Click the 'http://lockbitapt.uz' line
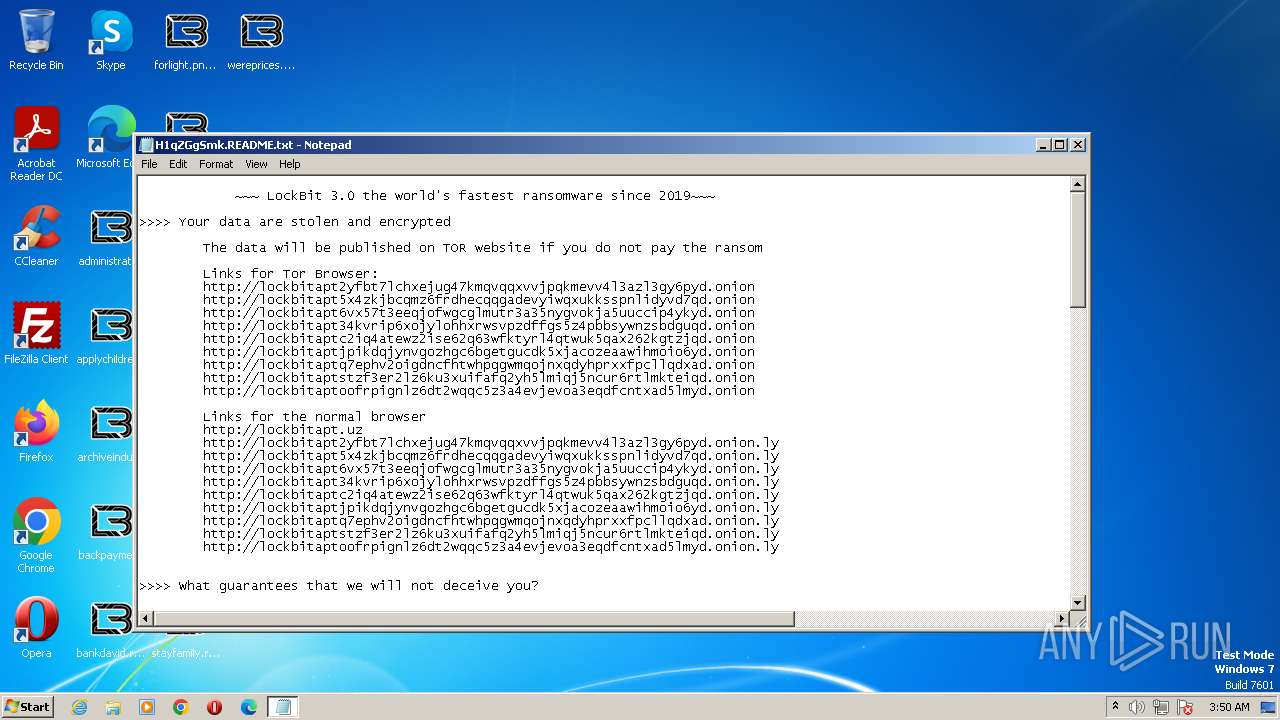This screenshot has width=1280, height=720. click(x=283, y=430)
